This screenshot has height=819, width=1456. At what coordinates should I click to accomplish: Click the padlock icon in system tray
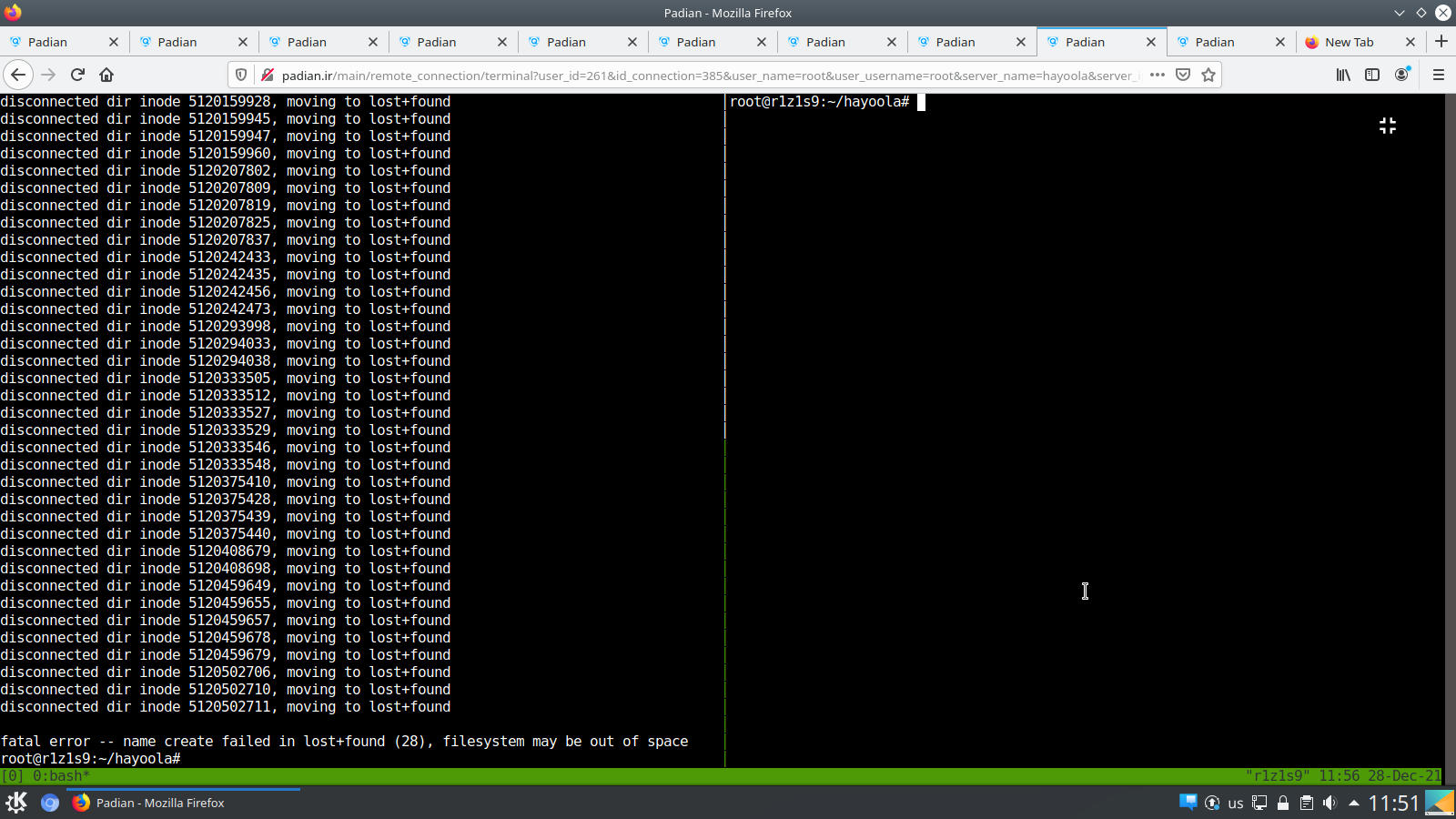(x=1283, y=803)
